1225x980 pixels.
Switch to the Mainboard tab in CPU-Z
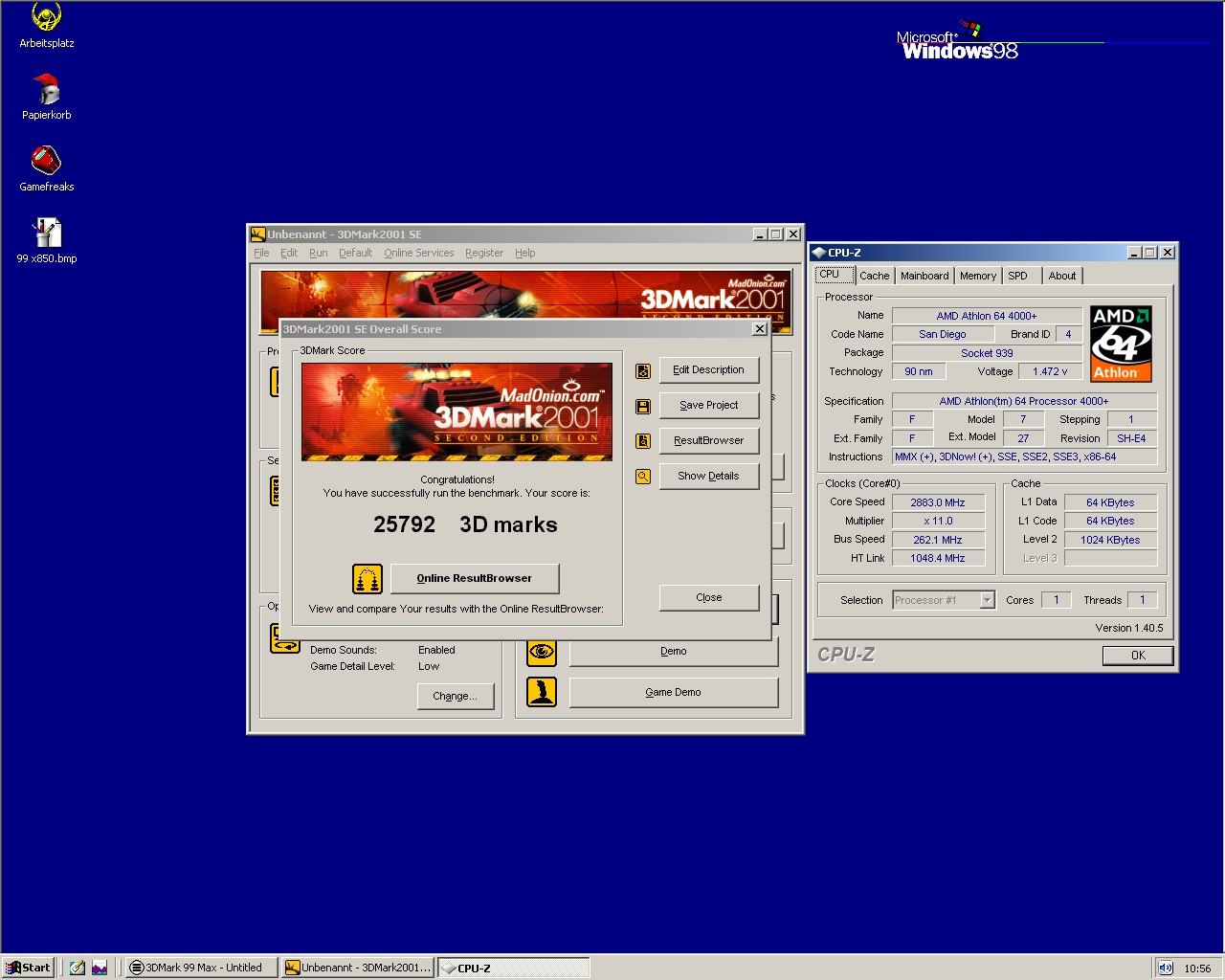click(x=924, y=276)
